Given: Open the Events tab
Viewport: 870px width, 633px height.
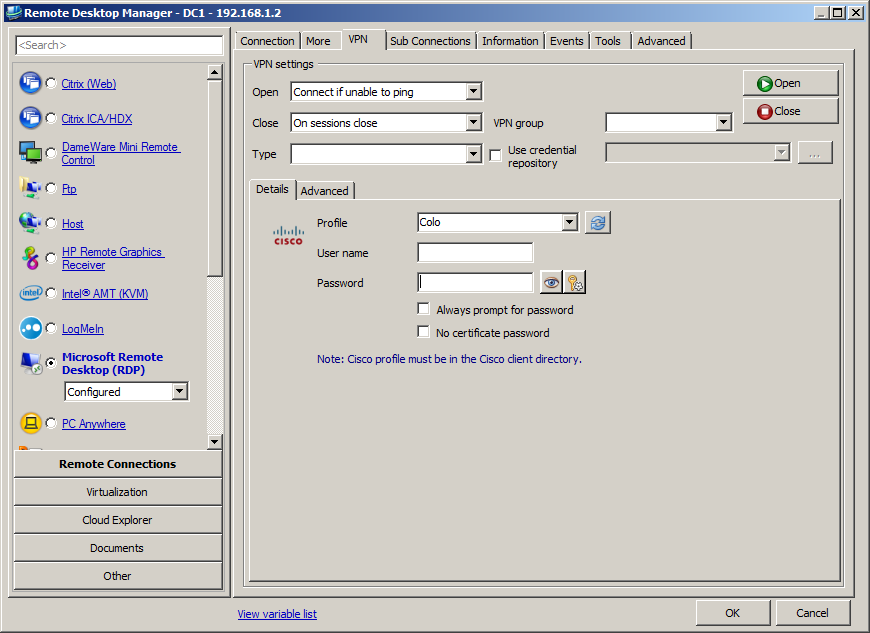Looking at the screenshot, I should click(566, 41).
